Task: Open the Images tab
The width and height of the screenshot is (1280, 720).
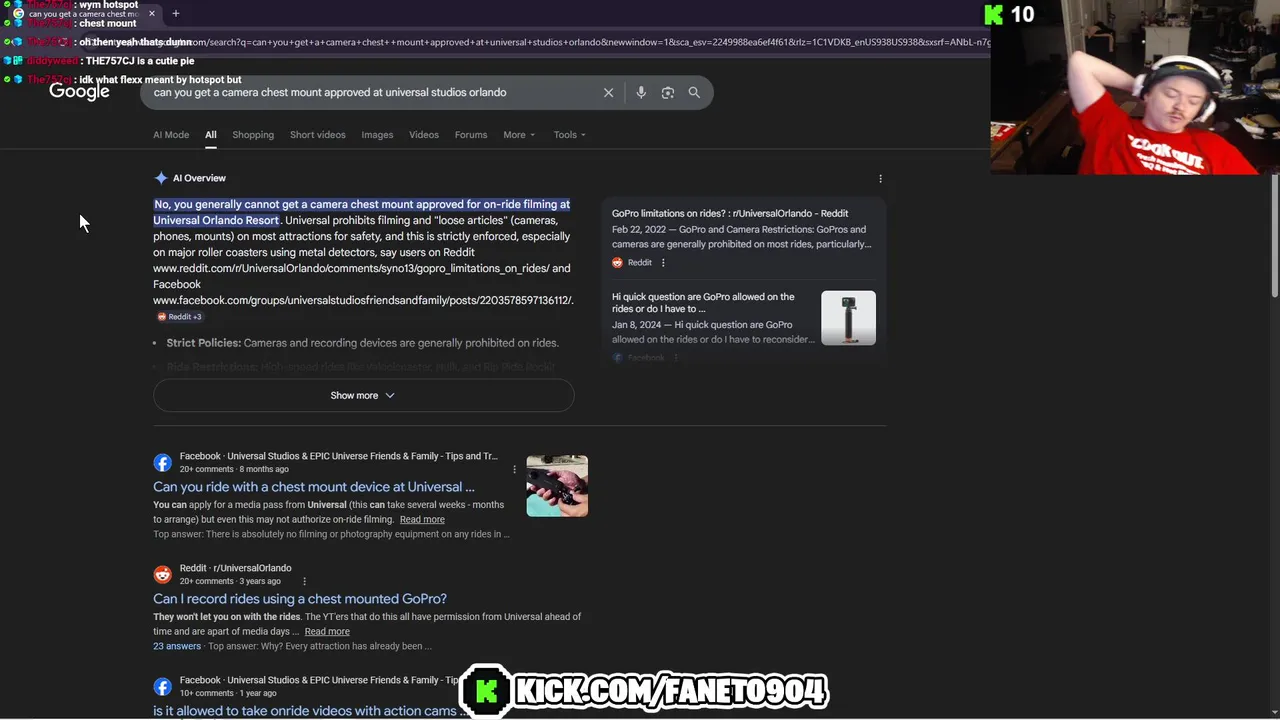Action: pyautogui.click(x=377, y=135)
